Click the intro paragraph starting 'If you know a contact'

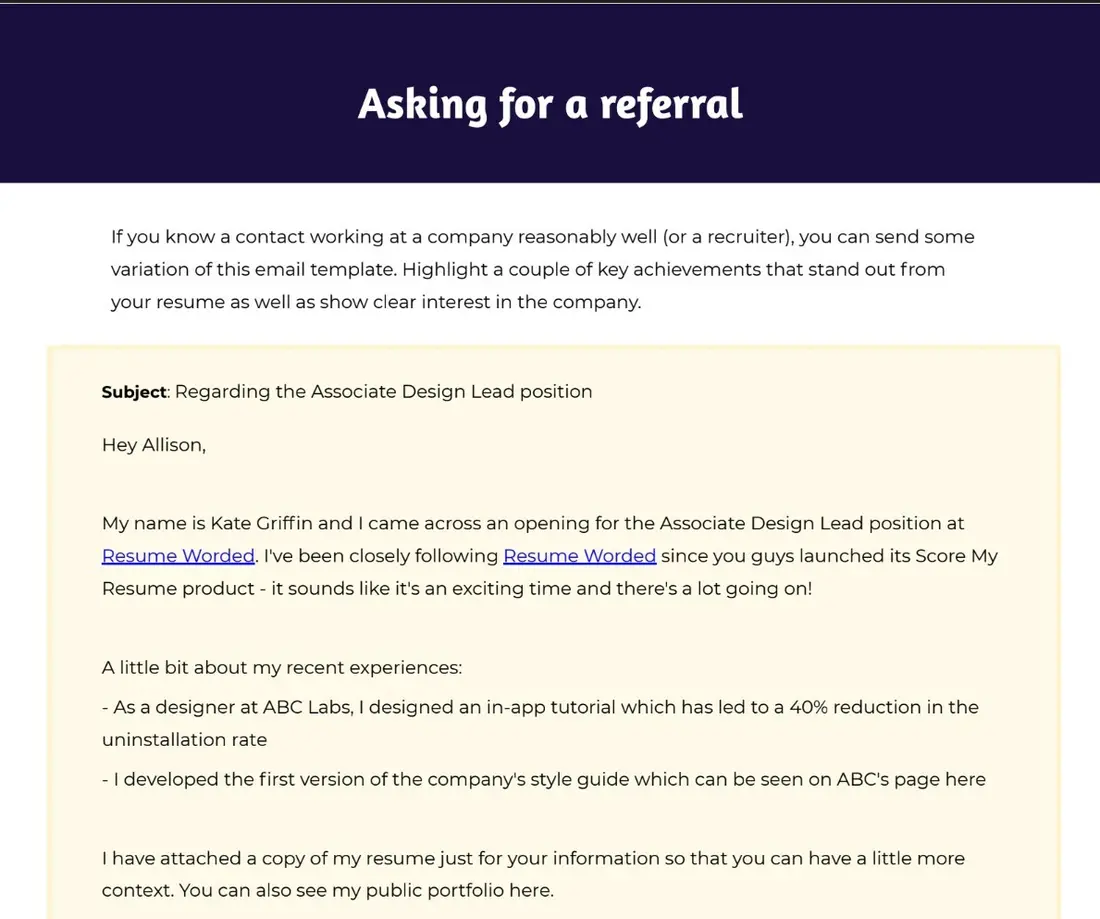(542, 269)
